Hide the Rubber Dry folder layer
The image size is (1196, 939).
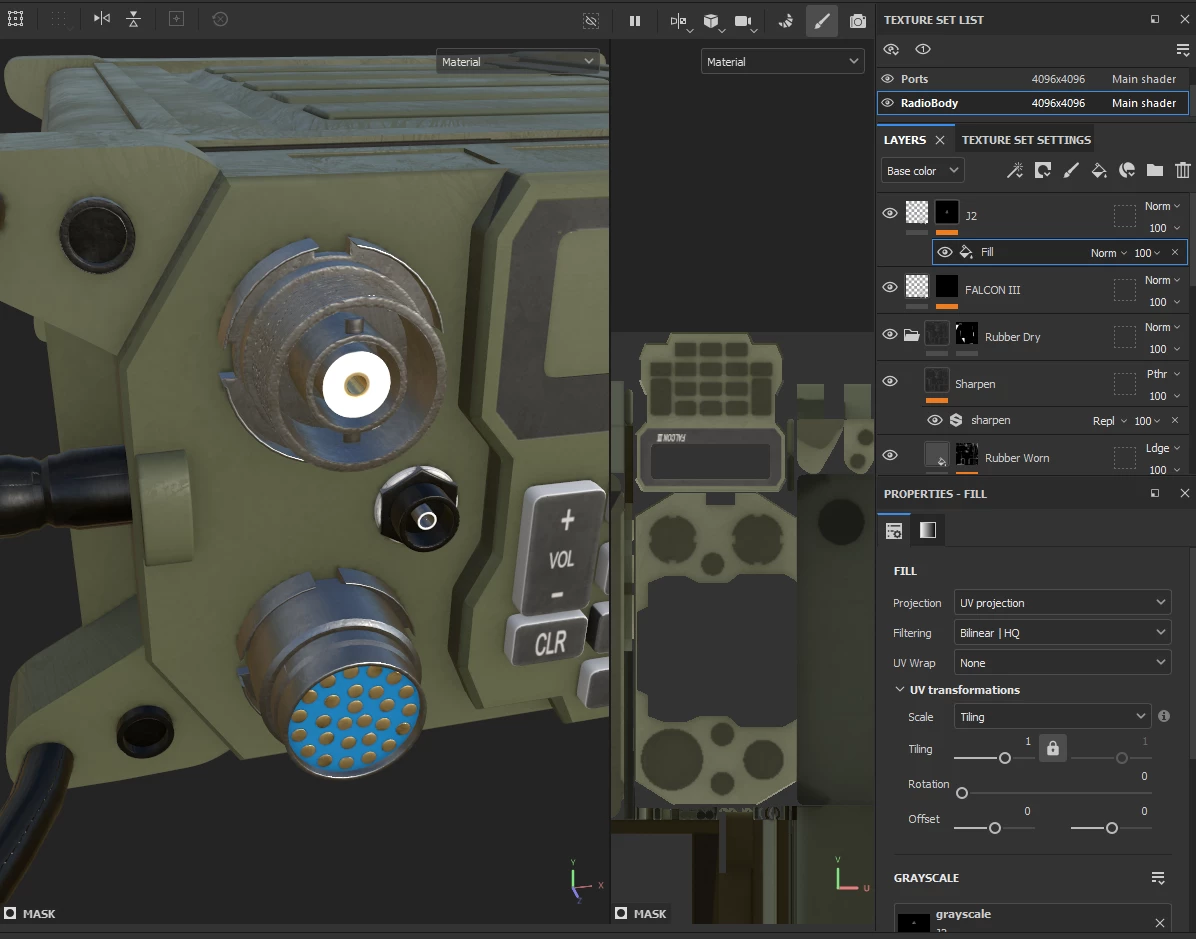point(890,335)
